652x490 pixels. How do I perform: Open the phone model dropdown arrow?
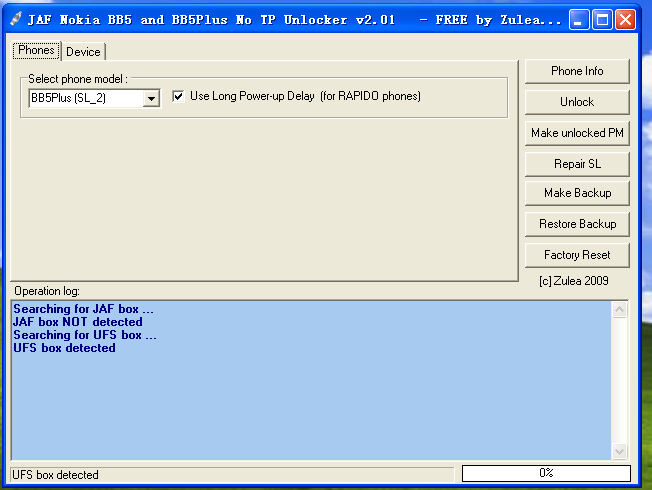coord(151,99)
